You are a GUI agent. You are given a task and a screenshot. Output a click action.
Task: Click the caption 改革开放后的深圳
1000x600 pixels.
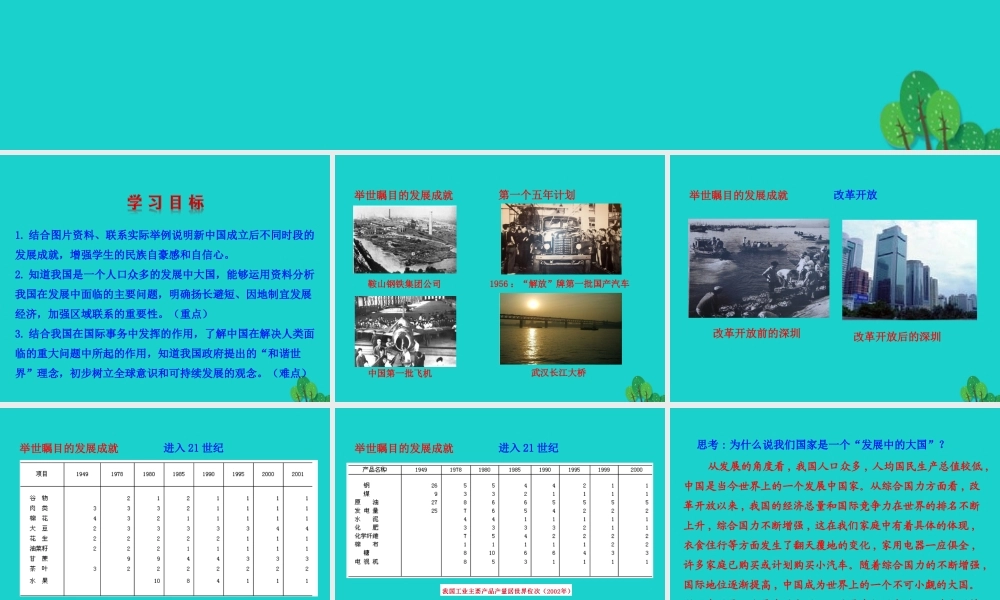tap(897, 337)
